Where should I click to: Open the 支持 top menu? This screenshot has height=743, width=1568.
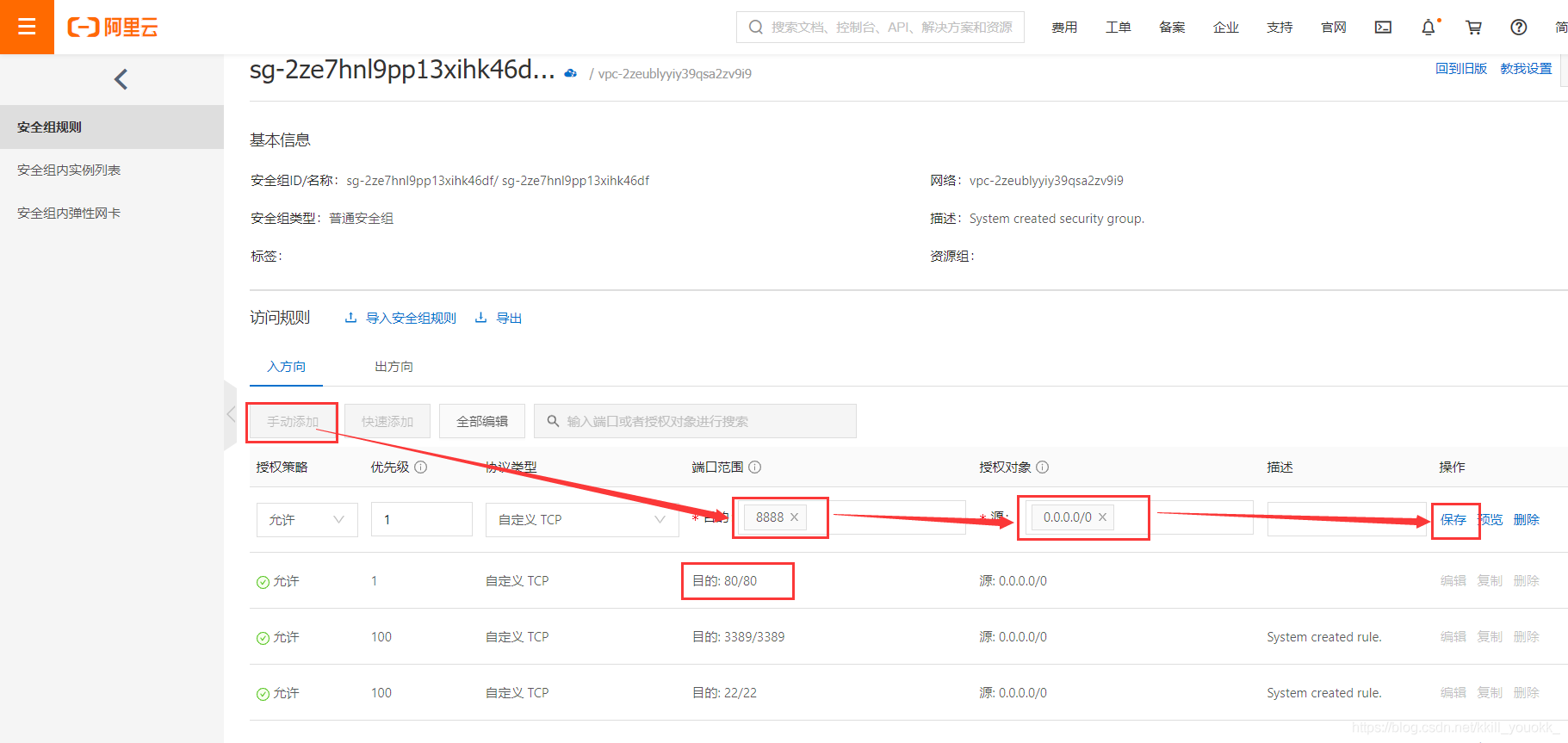[1280, 28]
